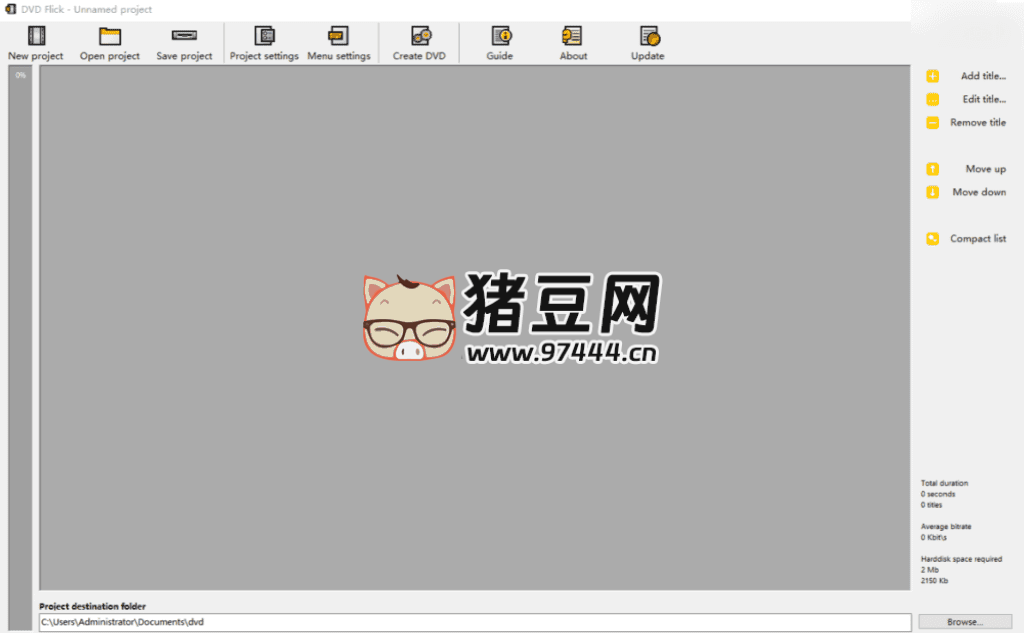This screenshot has height=633, width=1024.
Task: Save the current project
Action: [184, 35]
